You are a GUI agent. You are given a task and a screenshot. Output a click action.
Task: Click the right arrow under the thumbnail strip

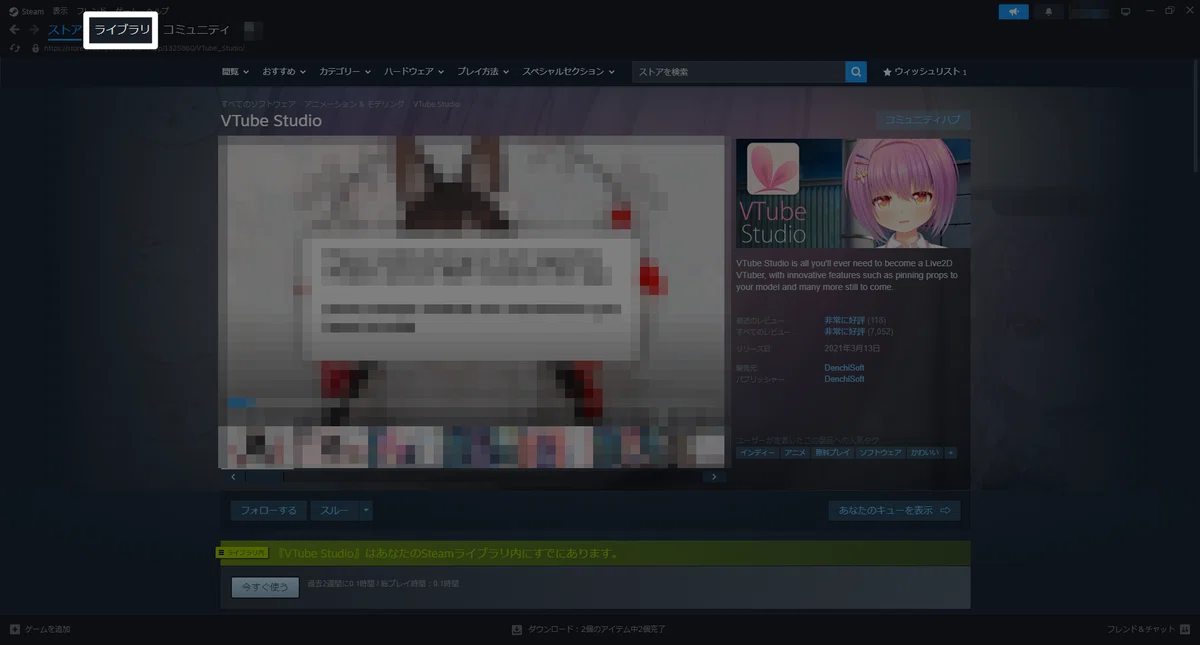pos(713,477)
